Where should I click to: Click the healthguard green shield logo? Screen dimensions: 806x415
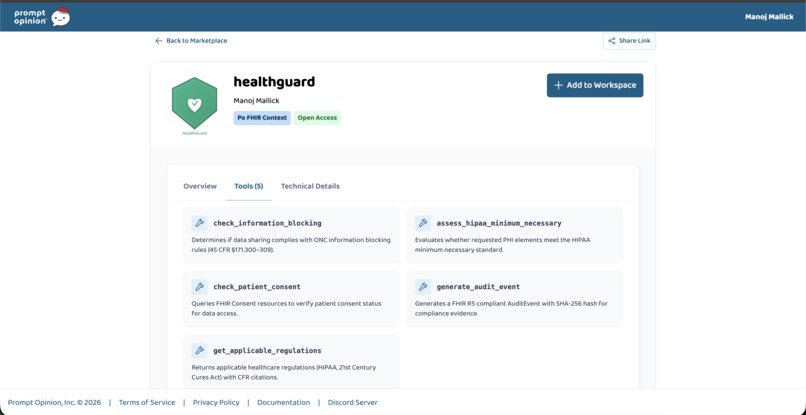[x=194, y=103]
